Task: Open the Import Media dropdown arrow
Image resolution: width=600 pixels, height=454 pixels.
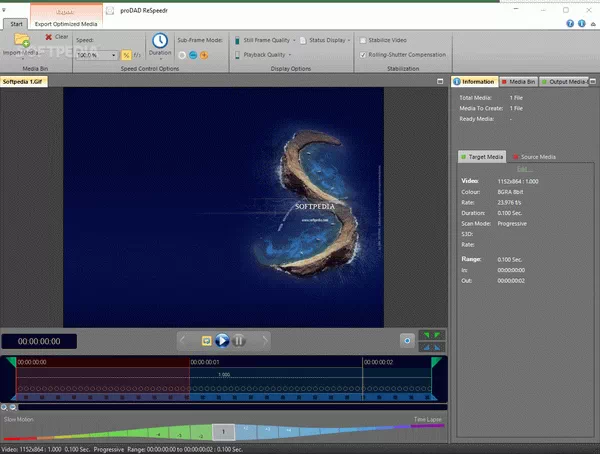Action: point(22,59)
